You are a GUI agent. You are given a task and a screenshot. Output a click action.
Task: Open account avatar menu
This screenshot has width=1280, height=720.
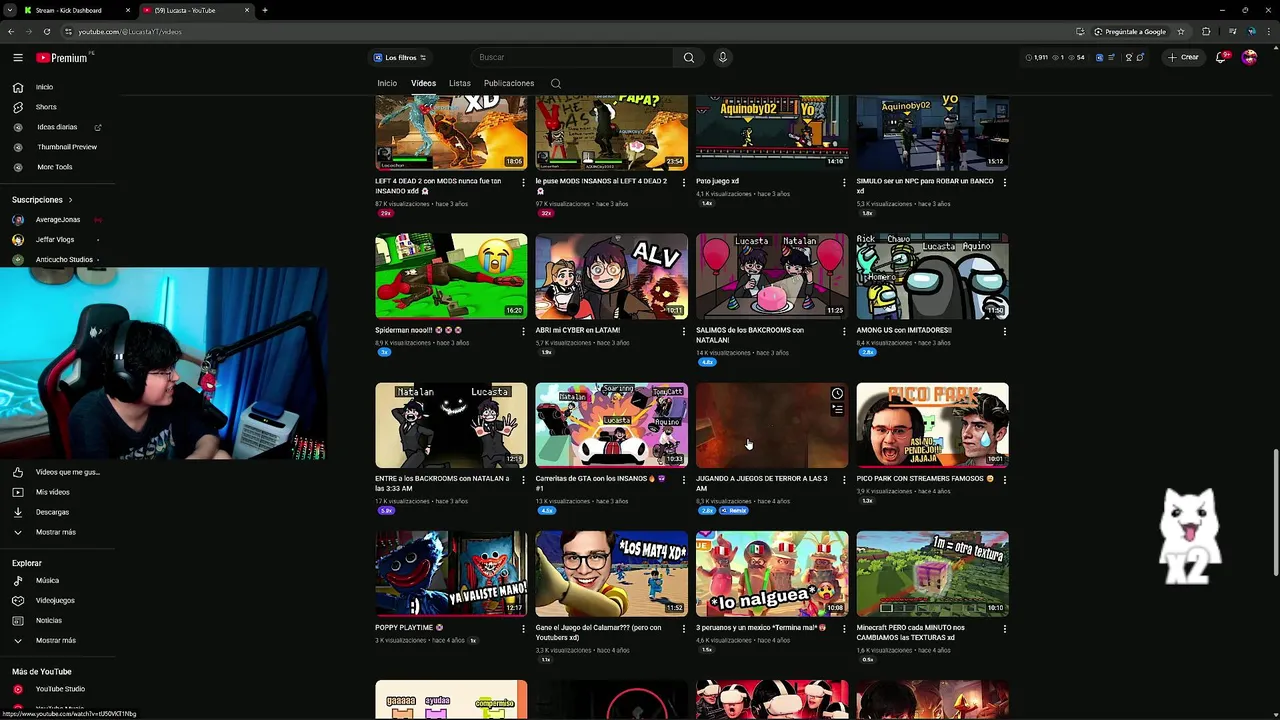[1249, 57]
